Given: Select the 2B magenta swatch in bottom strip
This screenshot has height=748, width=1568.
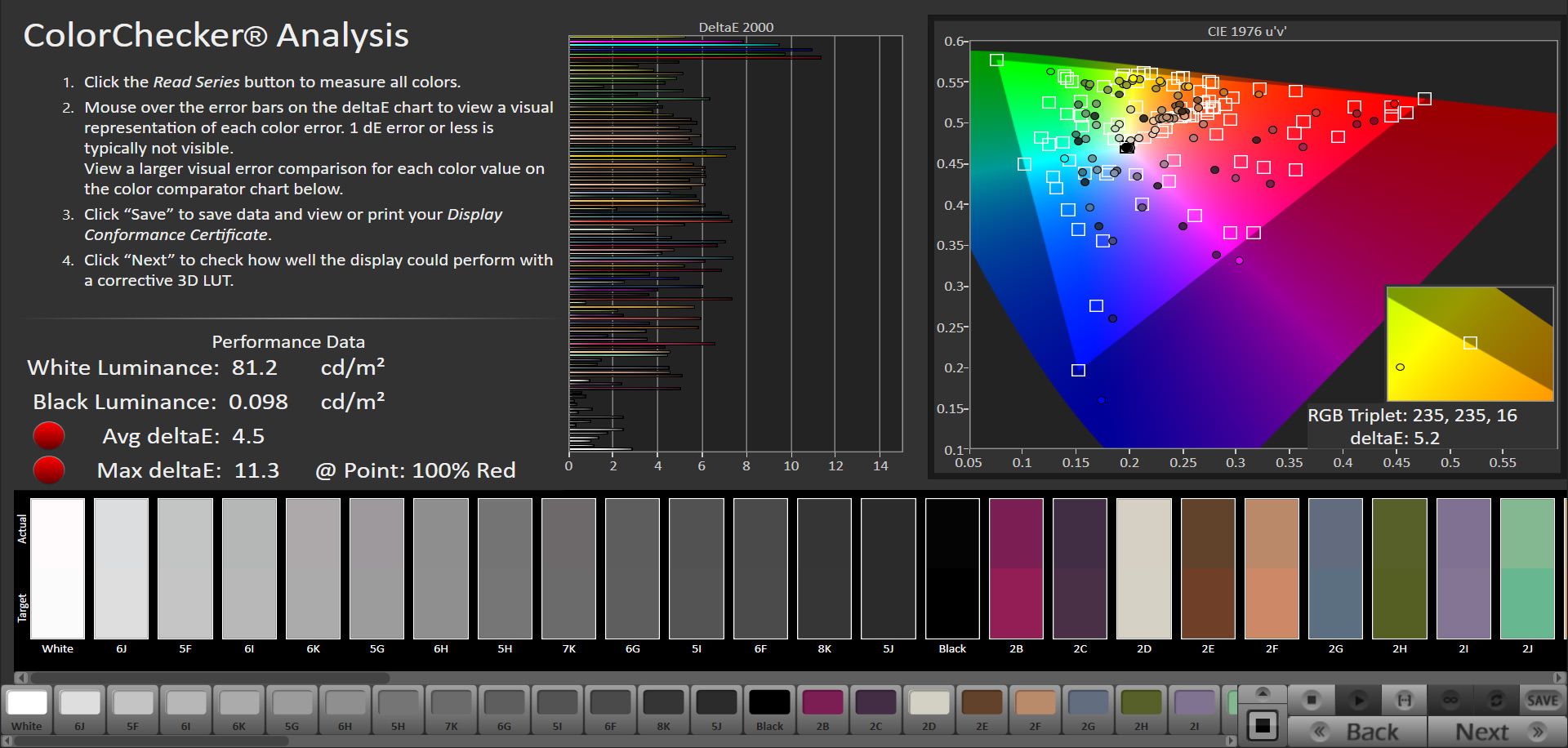Looking at the screenshot, I should [823, 710].
